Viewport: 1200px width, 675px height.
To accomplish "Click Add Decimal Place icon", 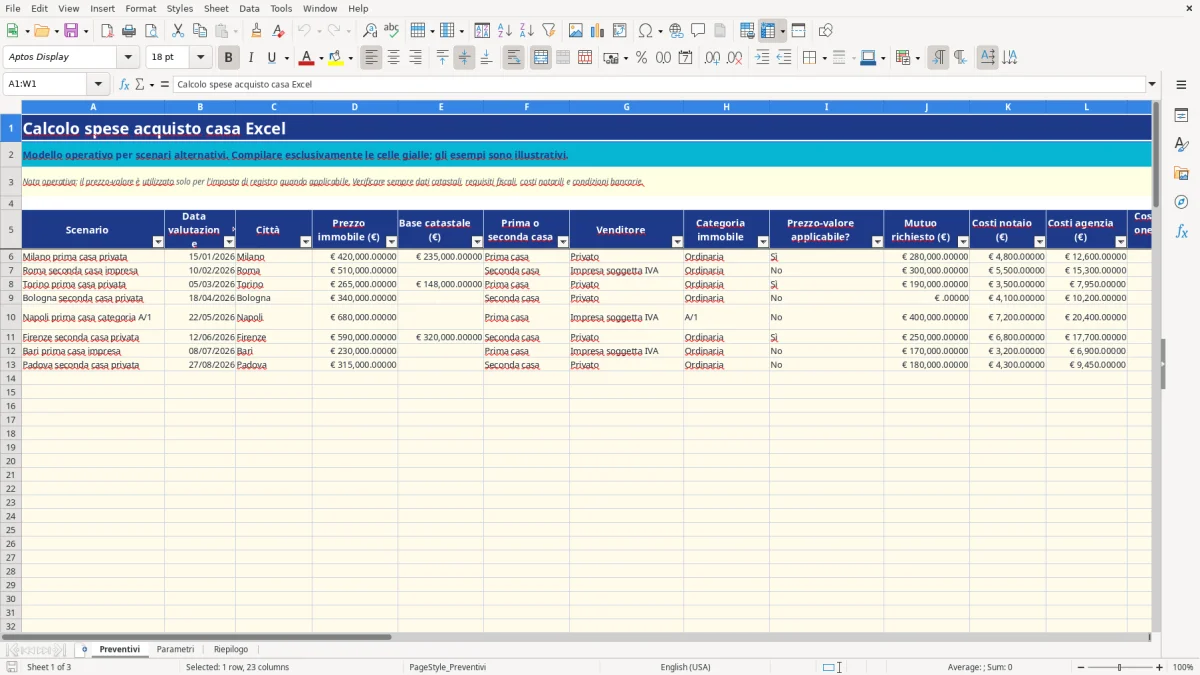I will [712, 58].
